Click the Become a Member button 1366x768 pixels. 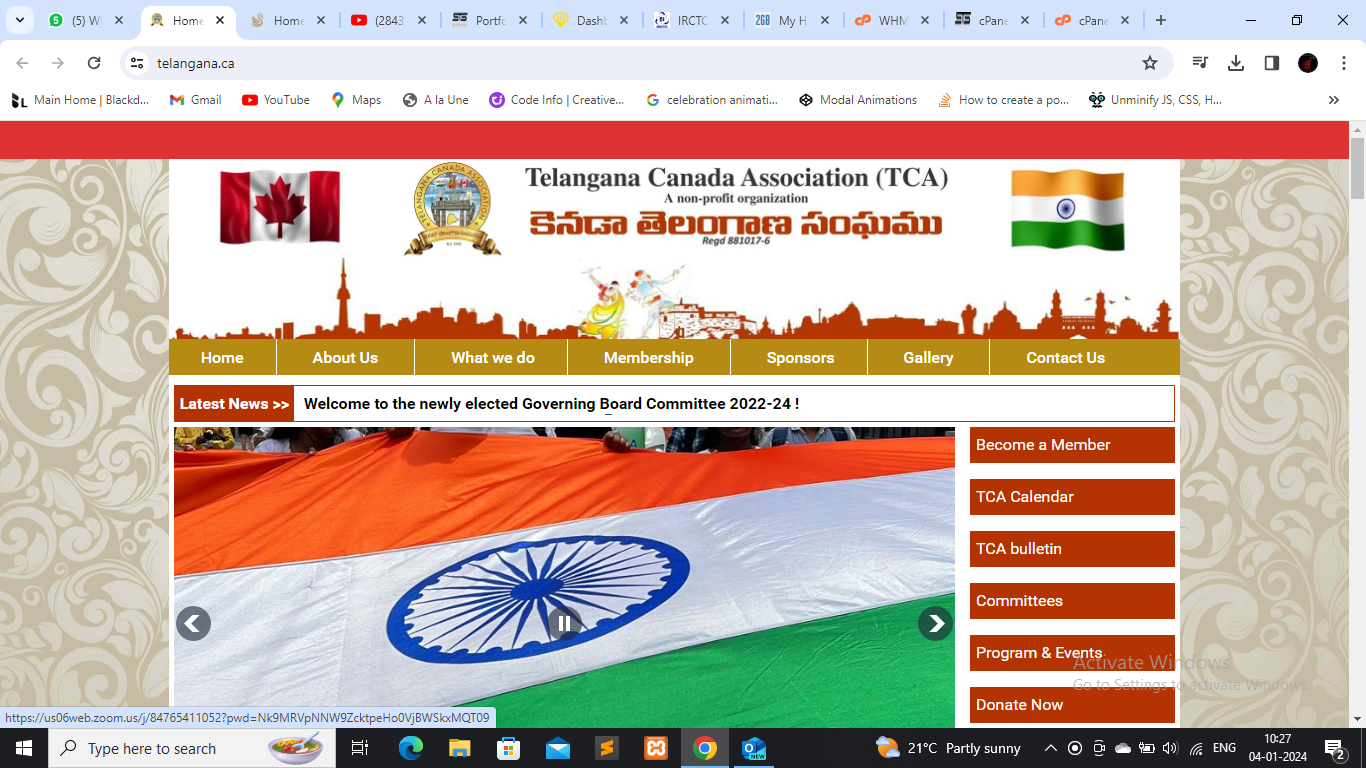[x=1071, y=445]
